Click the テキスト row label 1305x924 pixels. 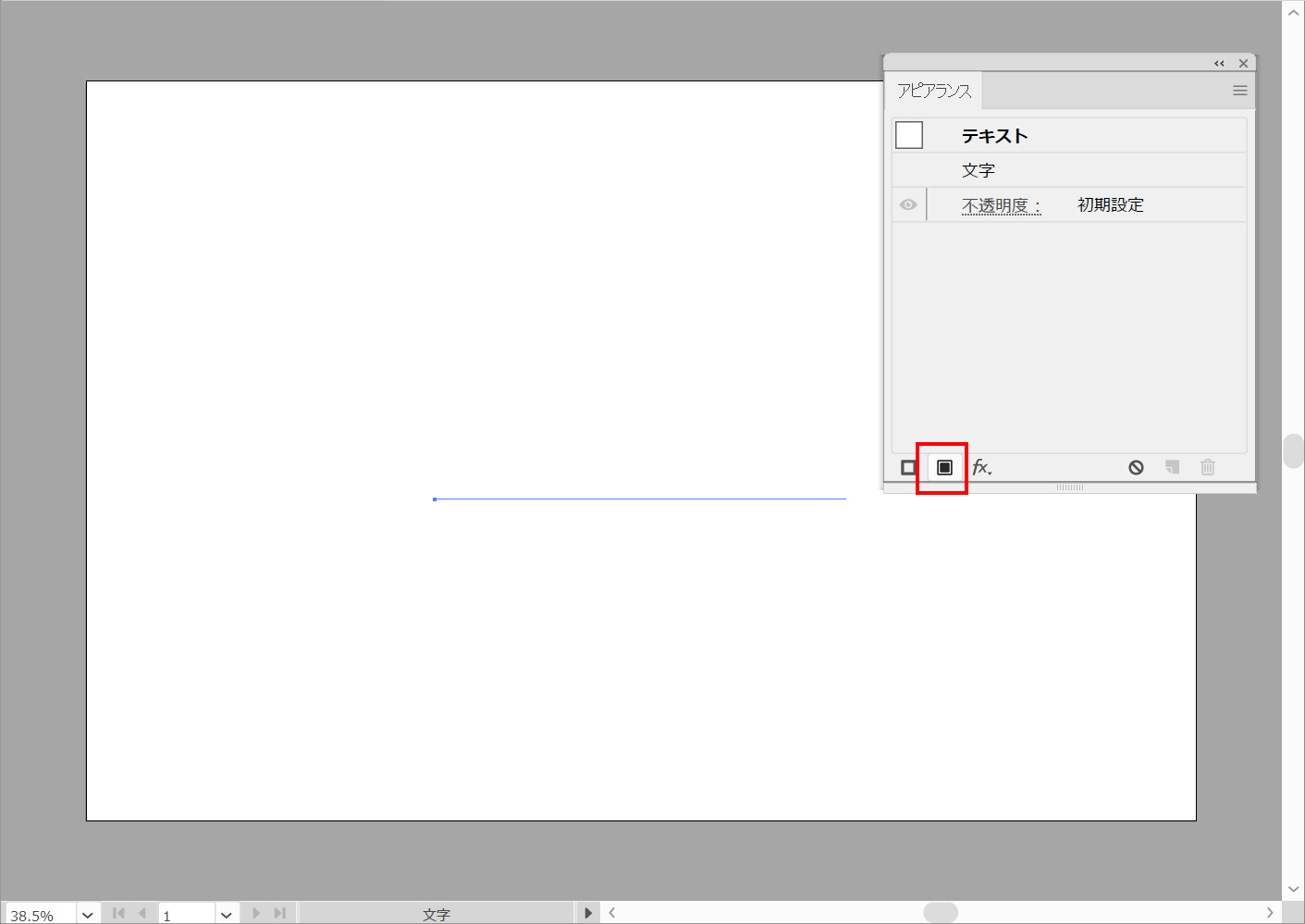tap(994, 136)
